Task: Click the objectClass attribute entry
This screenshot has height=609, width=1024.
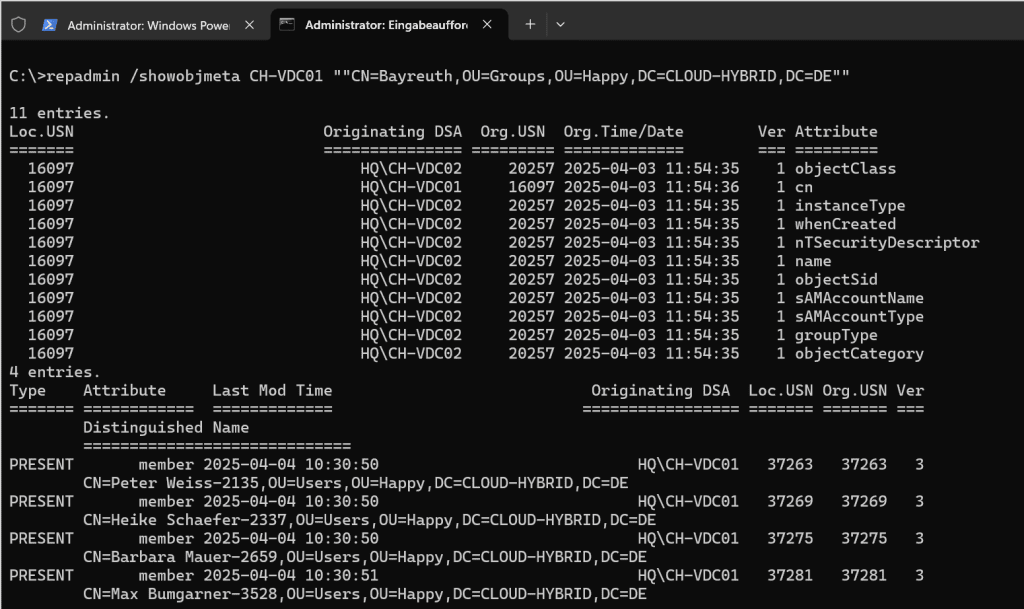Action: pos(845,168)
